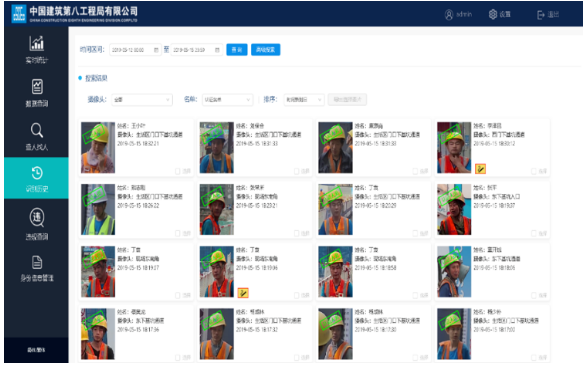
Task: Open worker photo on the 18:30:12 card
Action: (x=454, y=147)
